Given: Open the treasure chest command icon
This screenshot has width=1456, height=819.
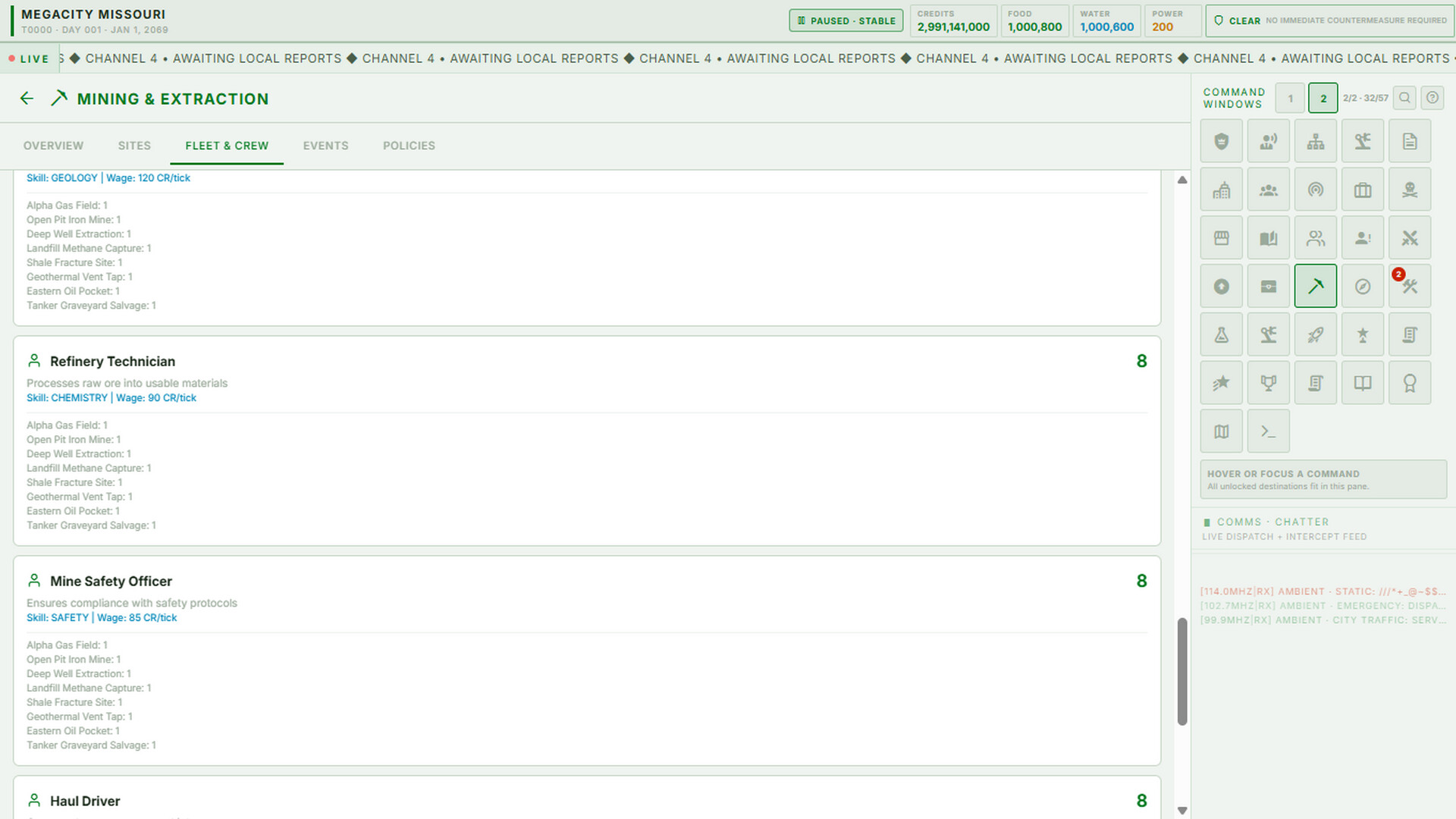Looking at the screenshot, I should coord(1269,286).
